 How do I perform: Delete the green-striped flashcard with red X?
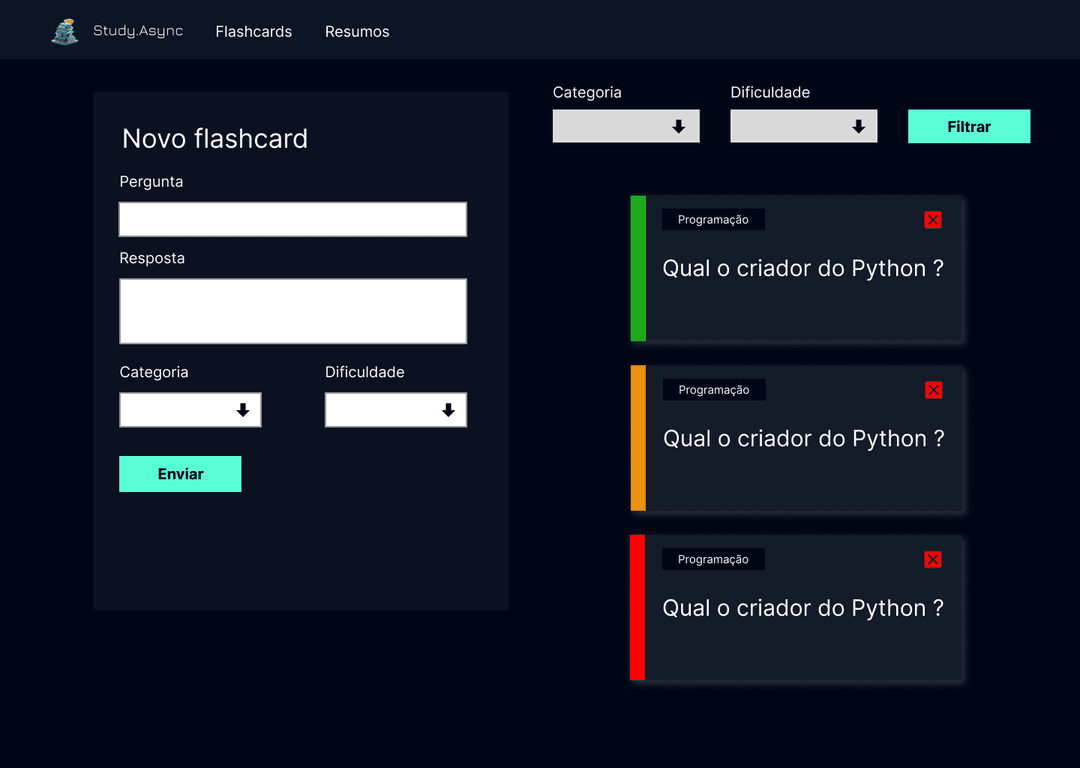point(933,220)
